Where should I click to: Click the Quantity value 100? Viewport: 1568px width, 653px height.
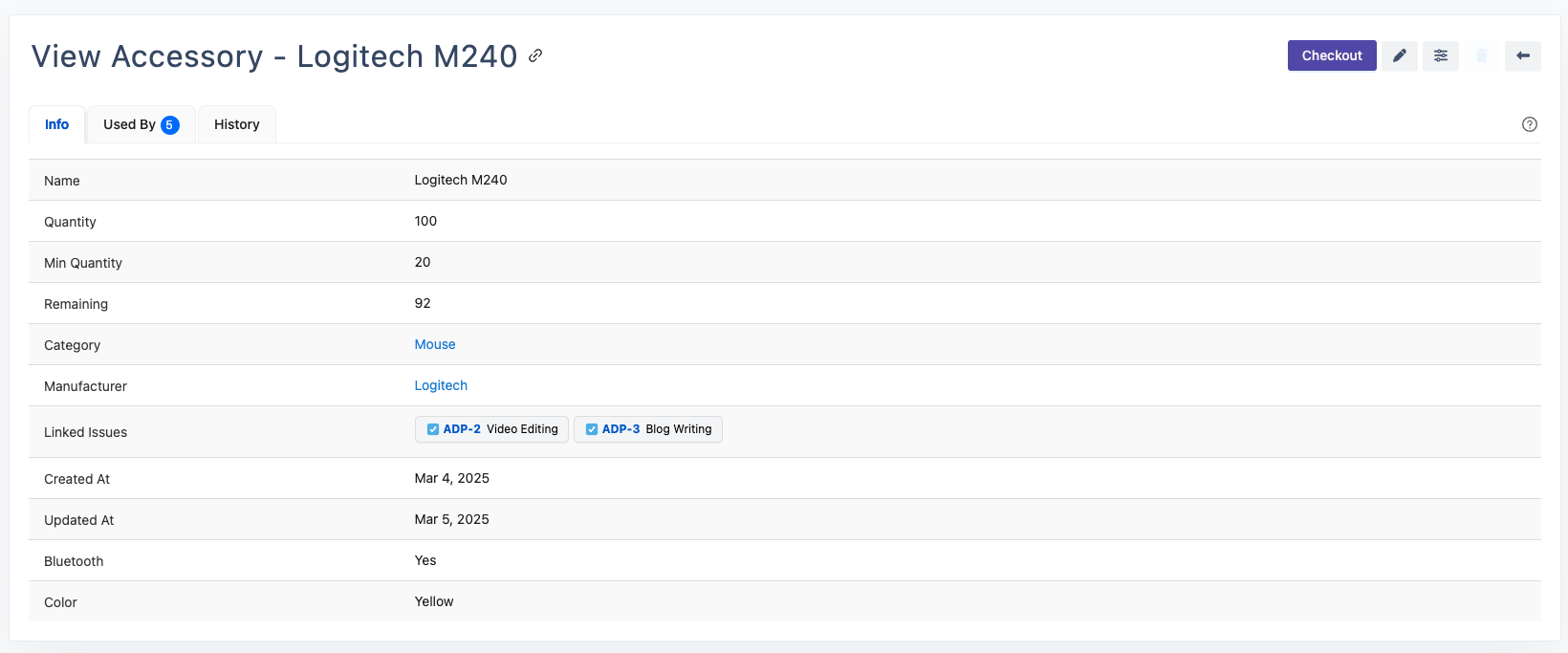coord(425,221)
